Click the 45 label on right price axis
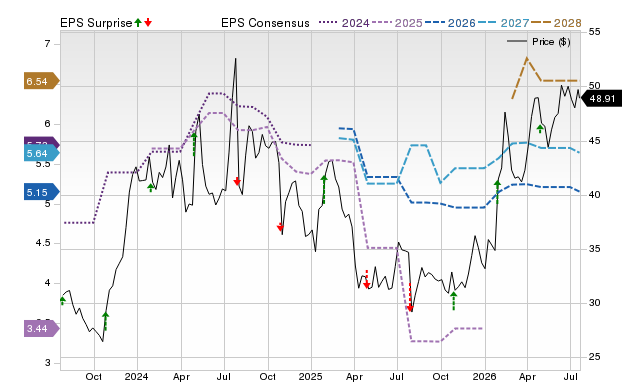This screenshot has height=382, width=640. tap(595, 141)
